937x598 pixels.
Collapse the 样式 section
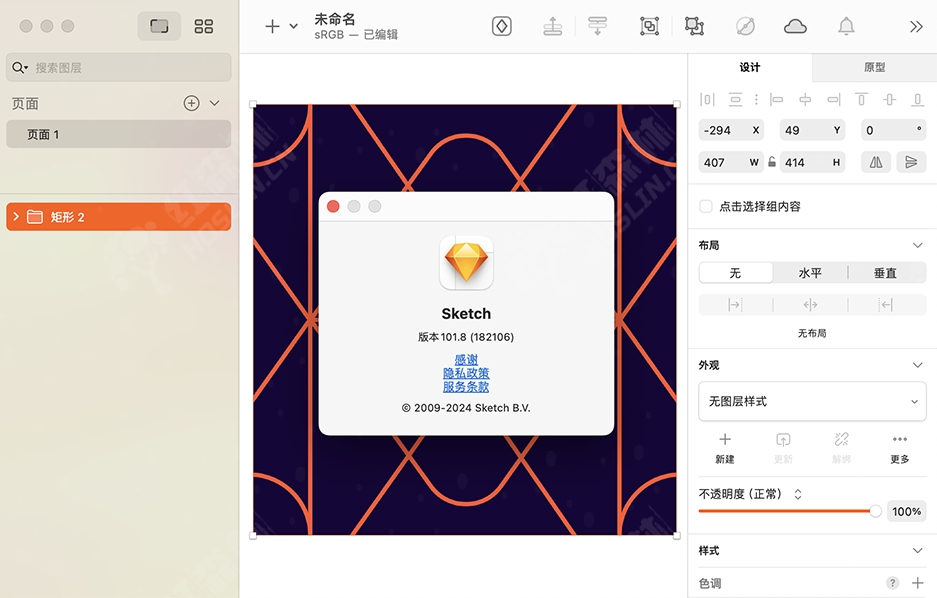917,550
